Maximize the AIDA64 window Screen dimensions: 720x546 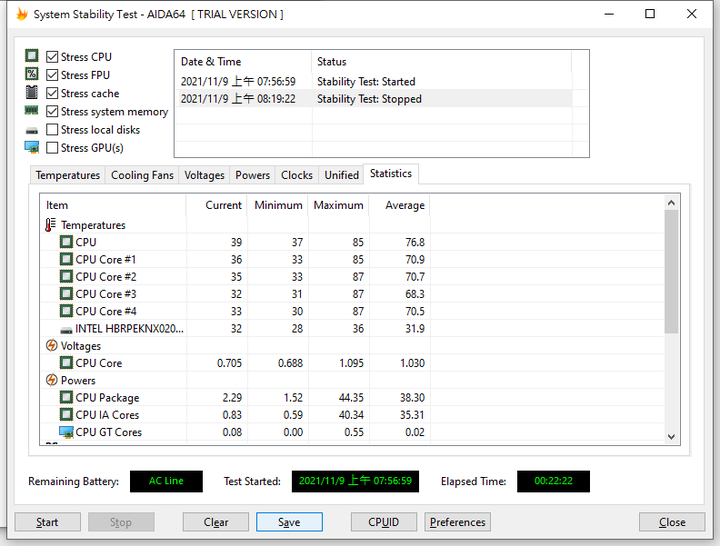(650, 14)
